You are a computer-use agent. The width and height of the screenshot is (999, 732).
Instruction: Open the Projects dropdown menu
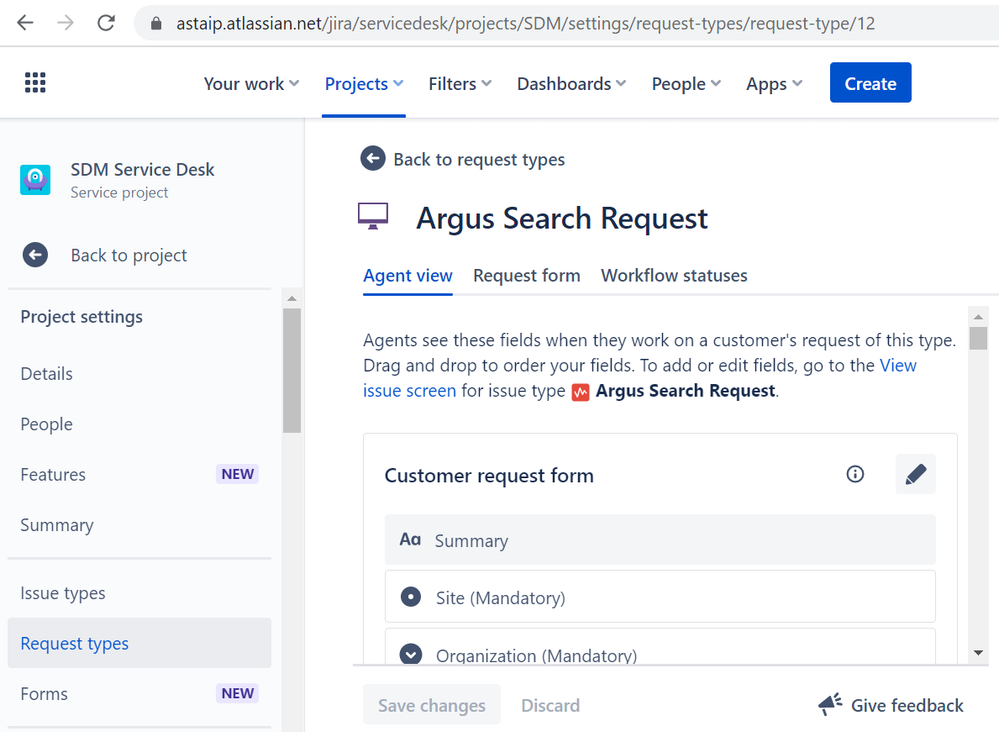[x=364, y=83]
